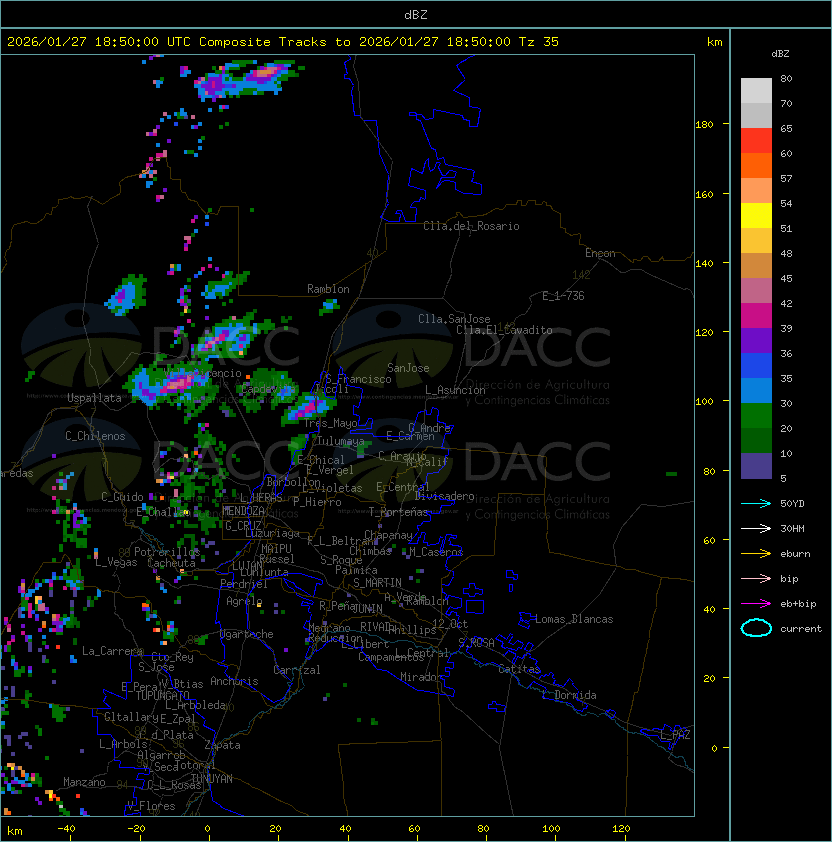
Task: Click the 'L_PAZ' map label
Action: point(675,735)
